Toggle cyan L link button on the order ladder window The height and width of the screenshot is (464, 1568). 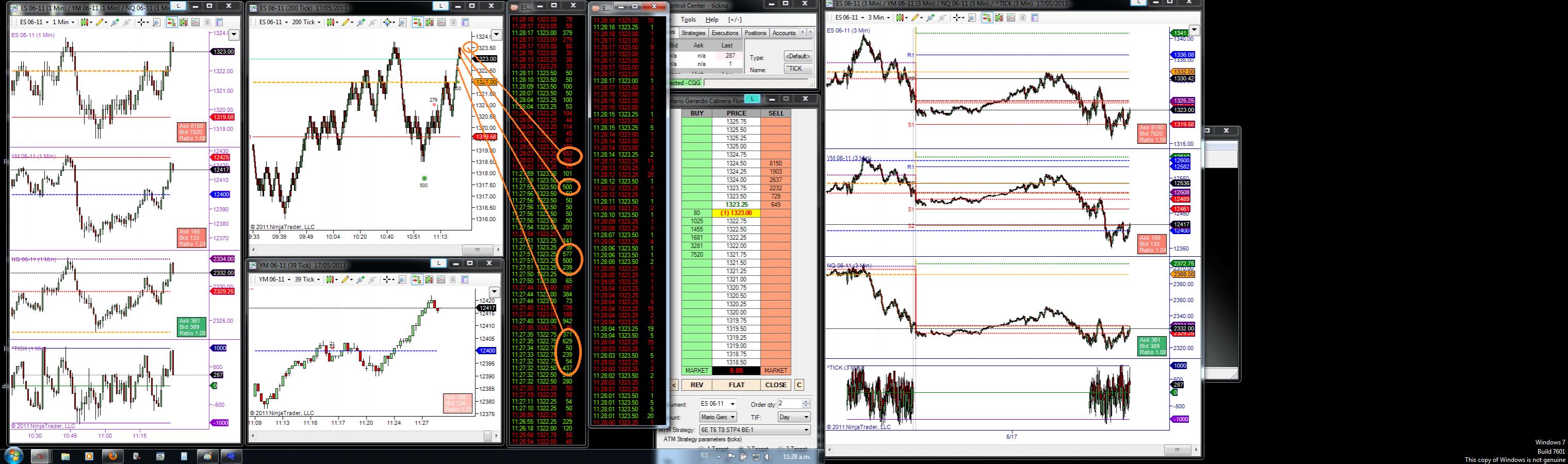(x=753, y=98)
